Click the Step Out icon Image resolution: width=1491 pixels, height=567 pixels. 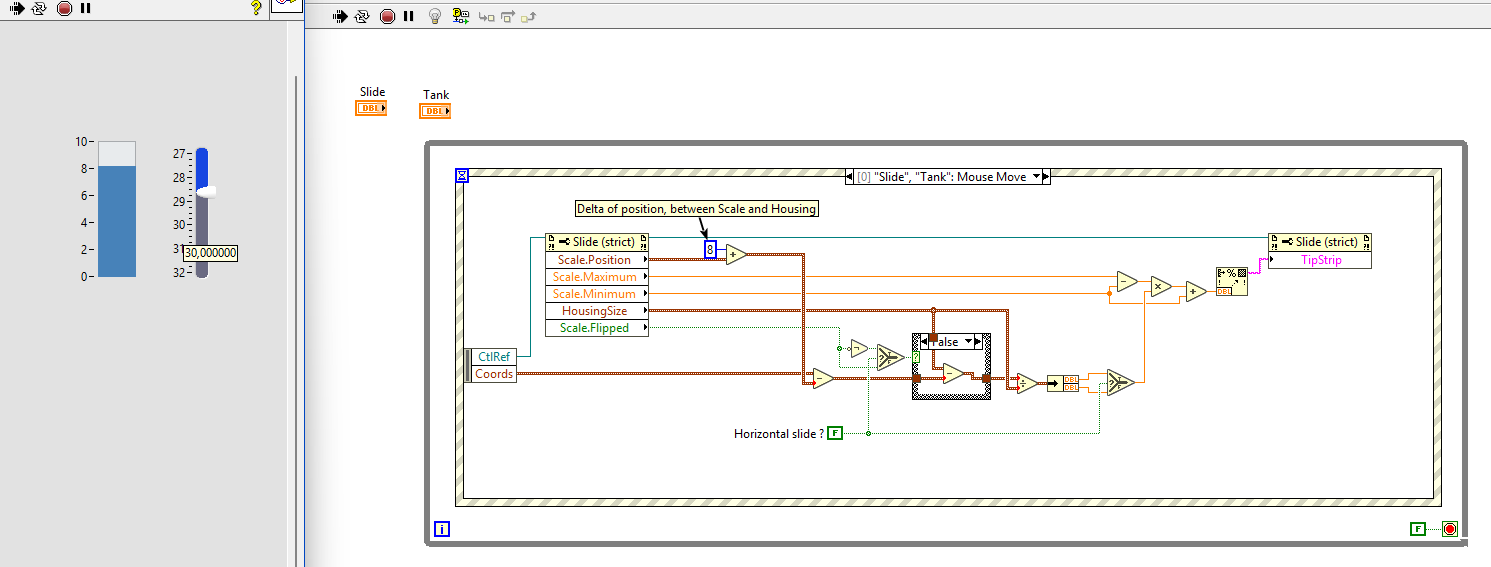[530, 16]
